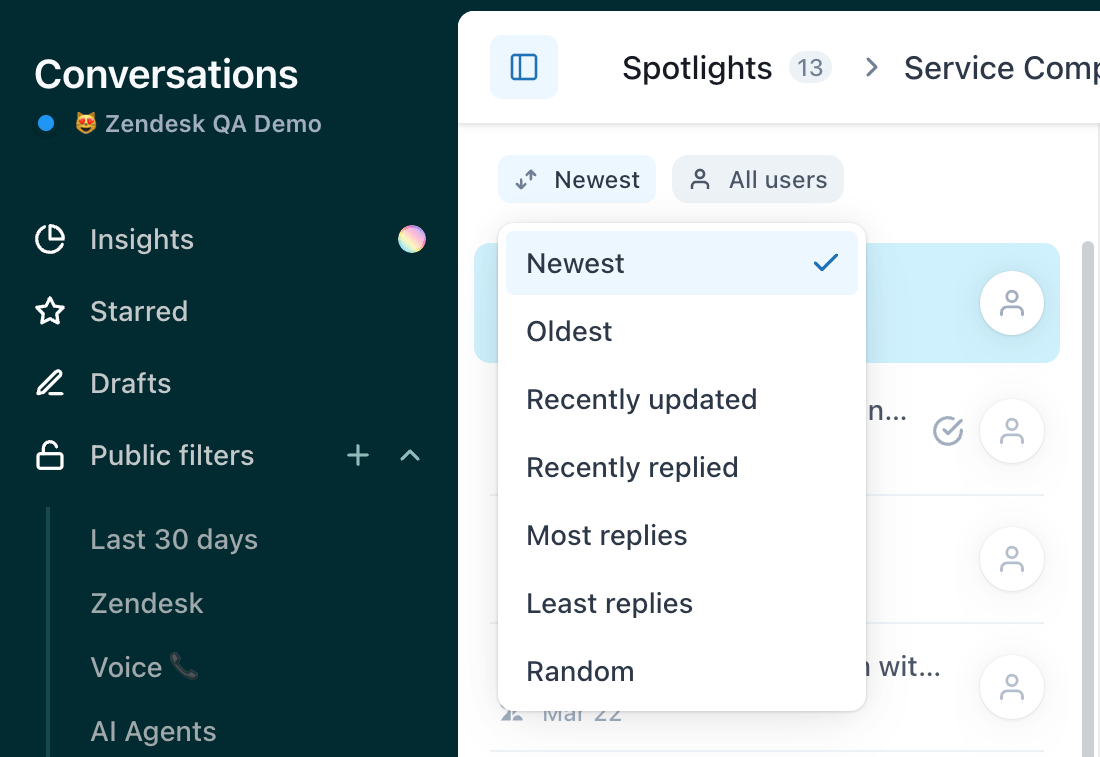The image size is (1100, 757).
Task: Navigate to Spotlights via the breadcrumb
Action: (697, 67)
